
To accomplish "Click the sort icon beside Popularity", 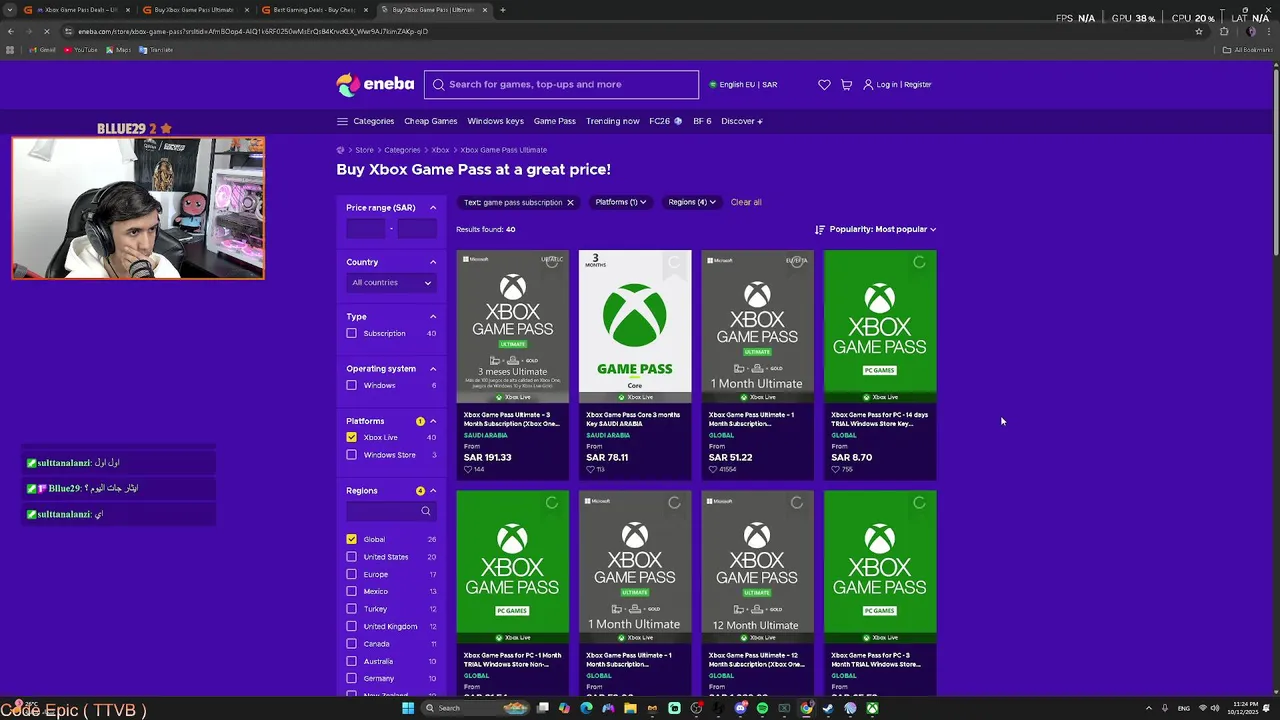I will pyautogui.click(x=820, y=229).
